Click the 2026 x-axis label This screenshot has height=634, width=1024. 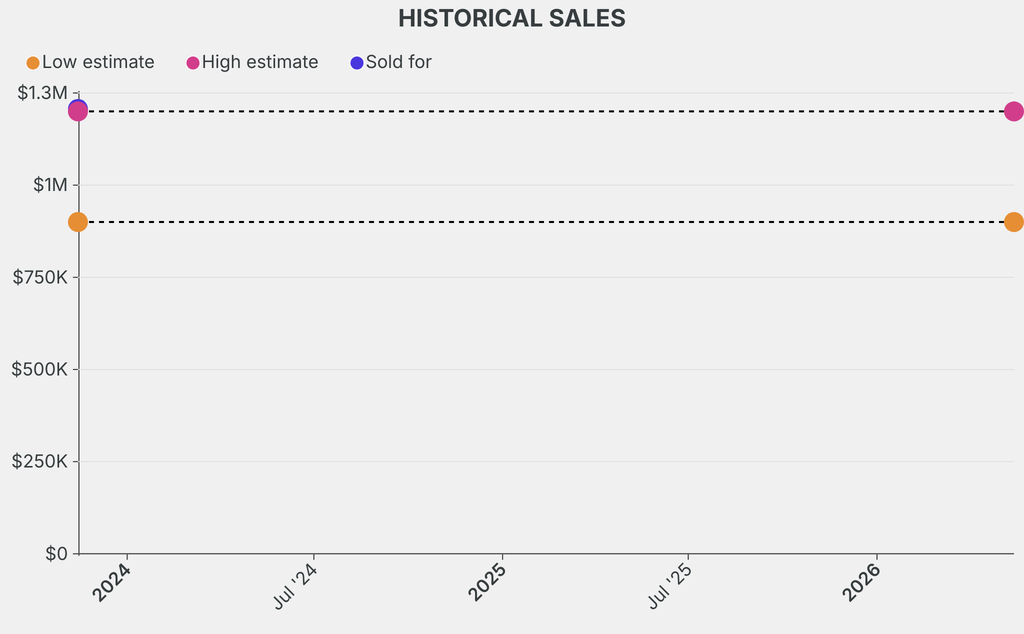click(x=860, y=584)
